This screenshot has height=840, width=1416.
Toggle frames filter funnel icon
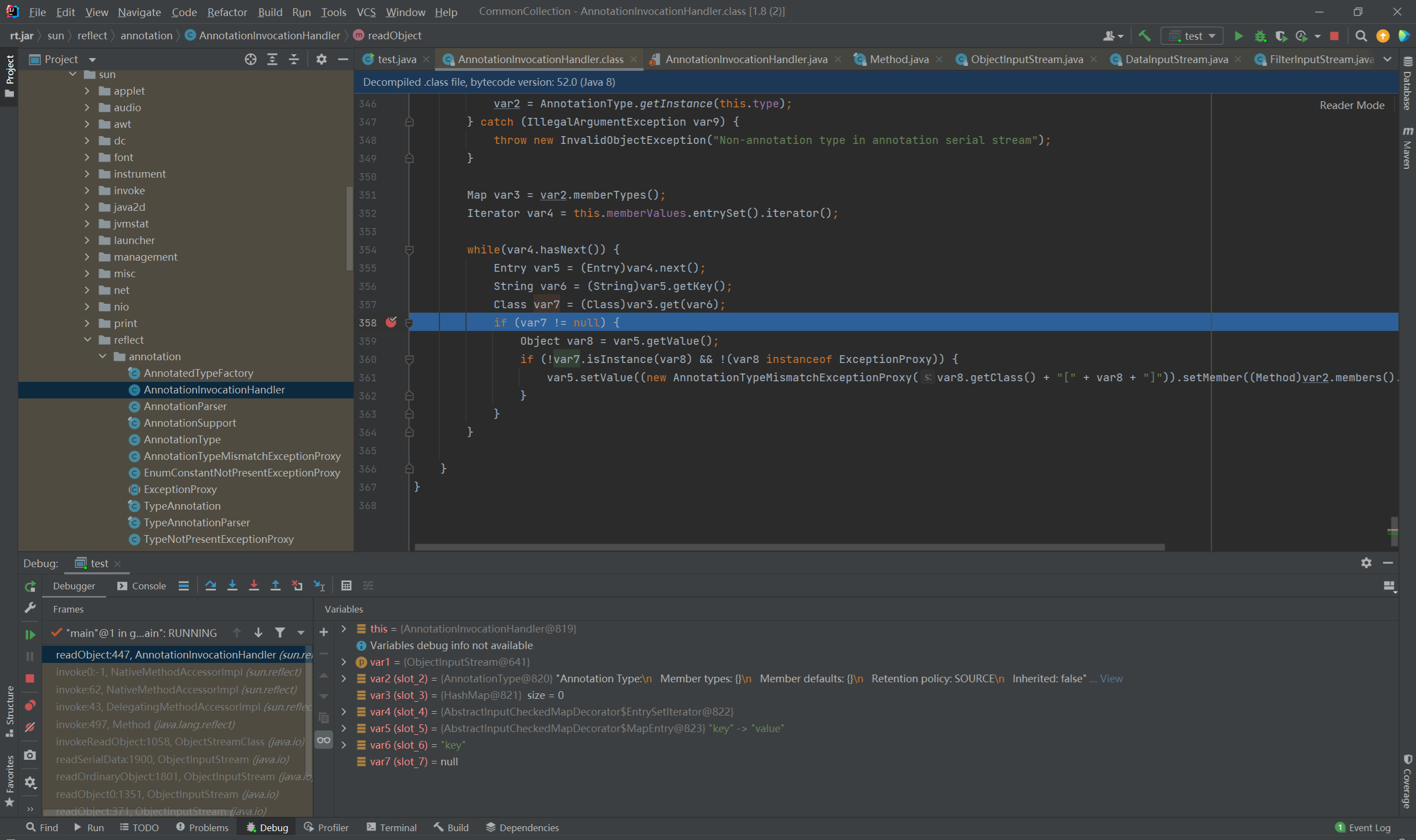click(279, 633)
